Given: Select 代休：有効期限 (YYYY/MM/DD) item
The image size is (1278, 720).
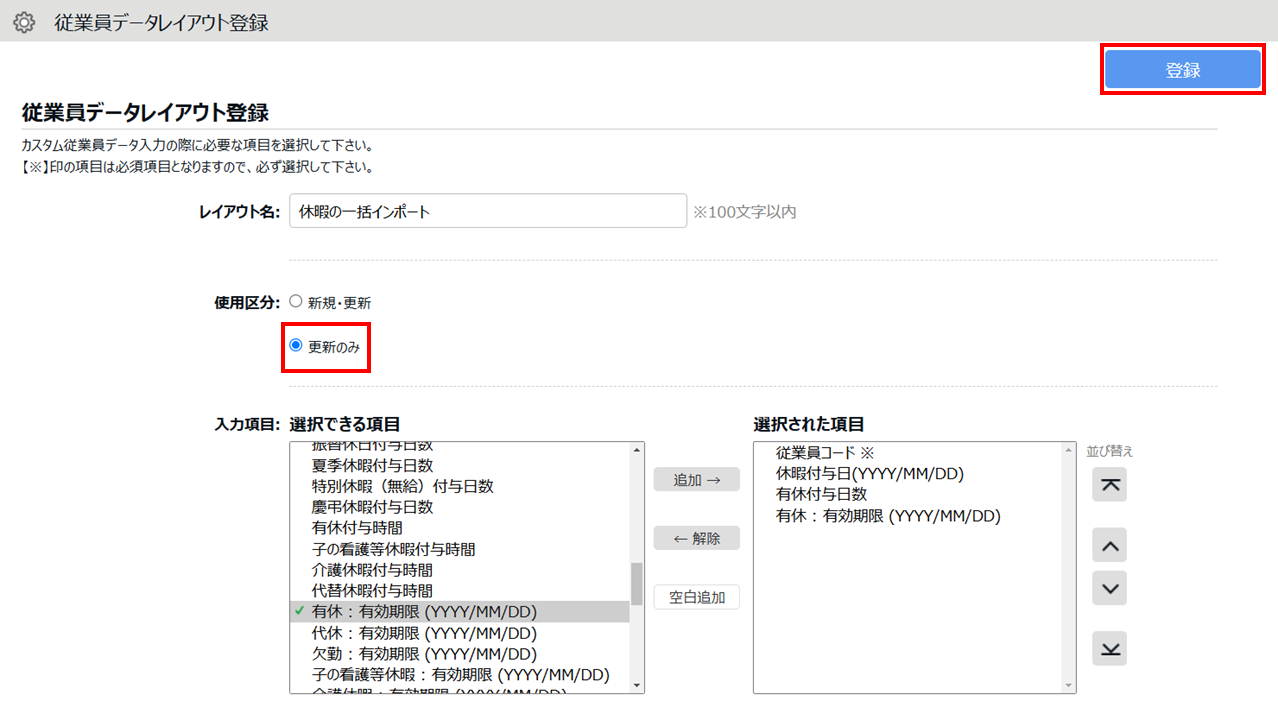Looking at the screenshot, I should 459,633.
